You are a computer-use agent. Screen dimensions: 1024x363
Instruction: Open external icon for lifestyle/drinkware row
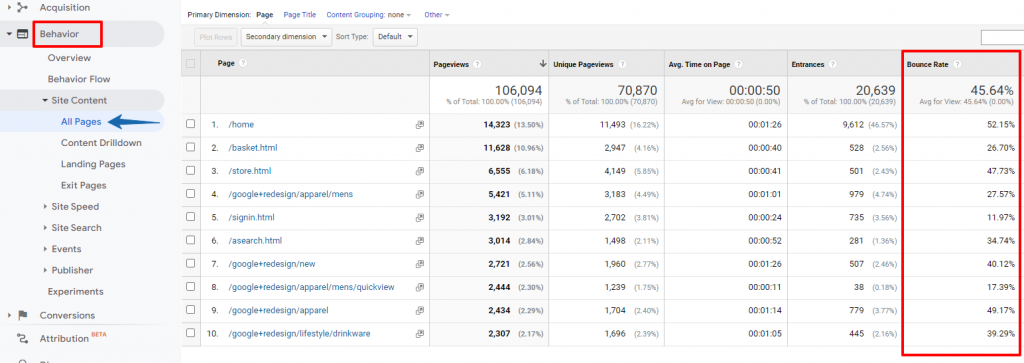click(420, 334)
